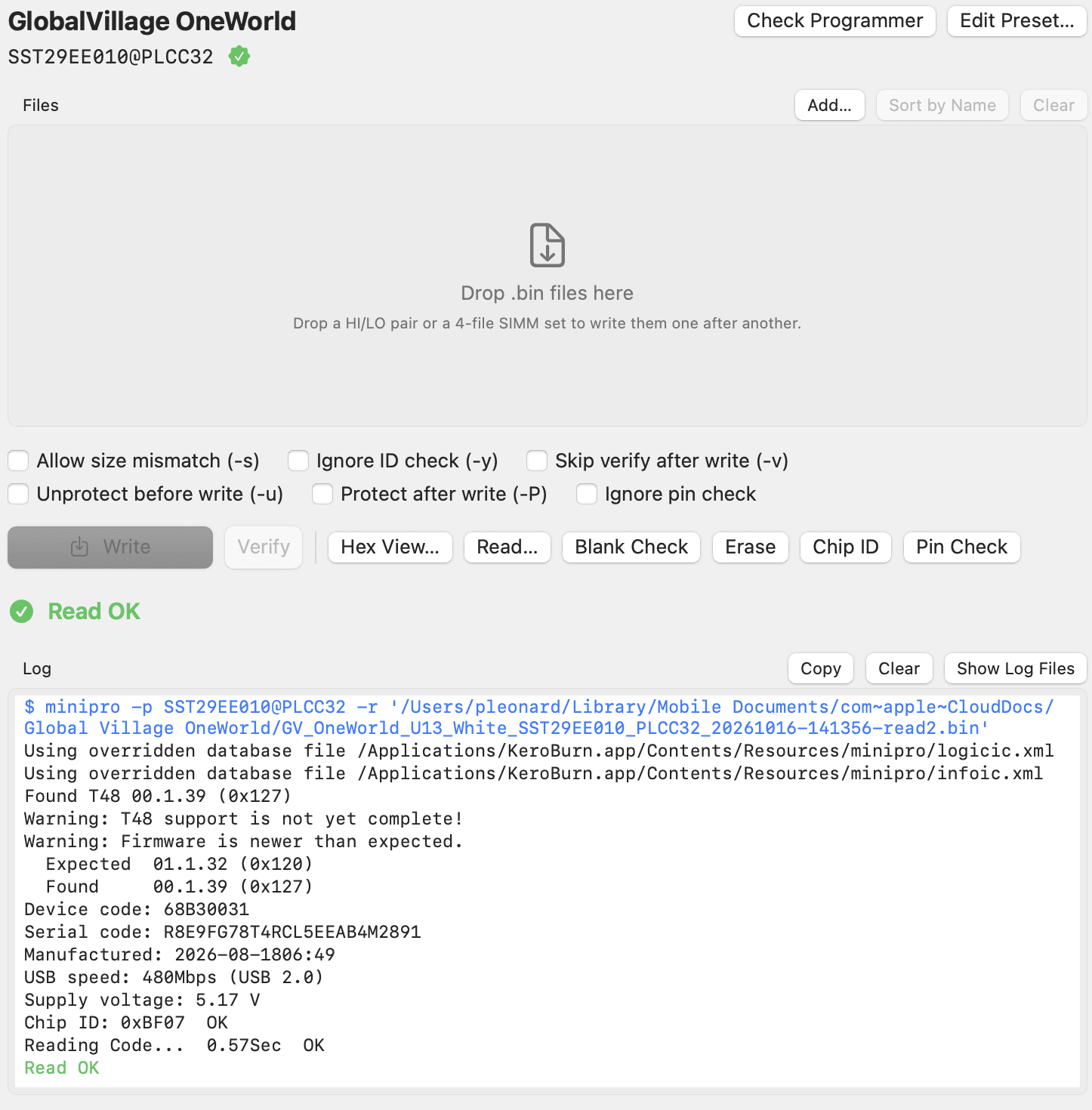1092x1110 pixels.
Task: Click the 'Reading Code... 0.57Sec OK' line
Action: 174,1045
